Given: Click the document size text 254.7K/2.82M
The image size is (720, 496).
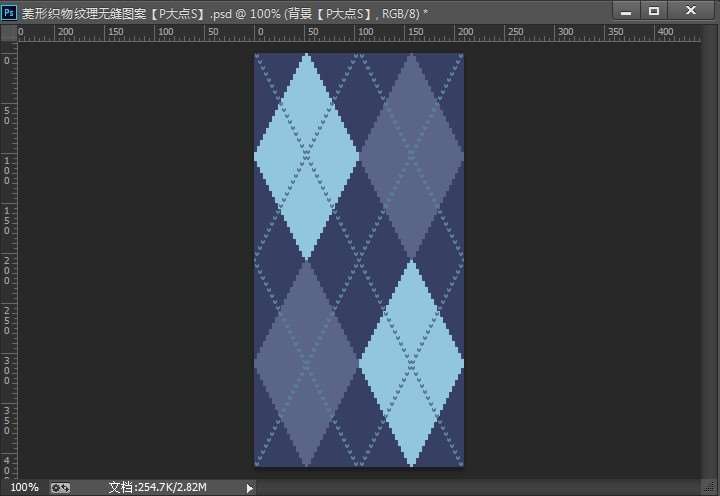Looking at the screenshot, I should click(158, 487).
